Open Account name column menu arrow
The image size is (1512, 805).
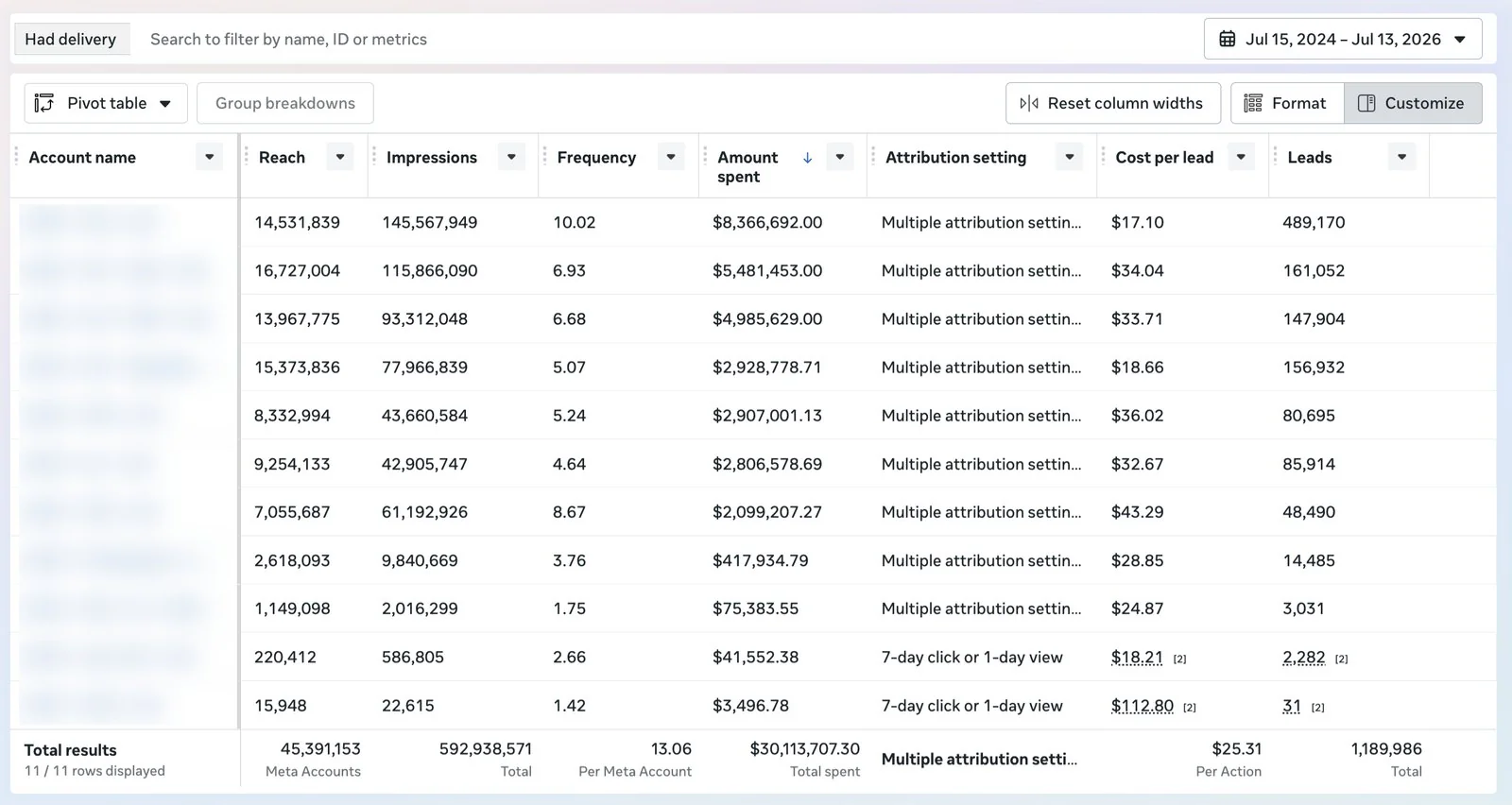[210, 157]
